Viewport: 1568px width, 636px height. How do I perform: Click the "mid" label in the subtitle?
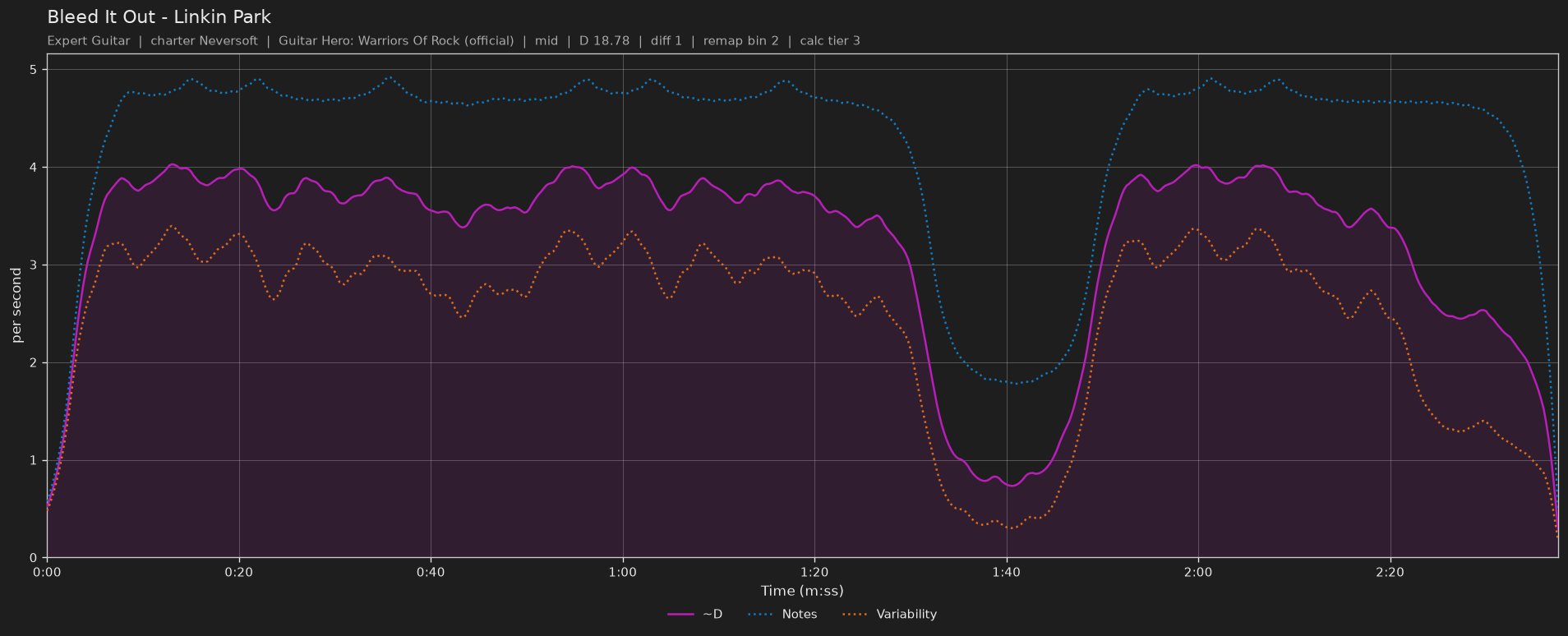coord(546,41)
